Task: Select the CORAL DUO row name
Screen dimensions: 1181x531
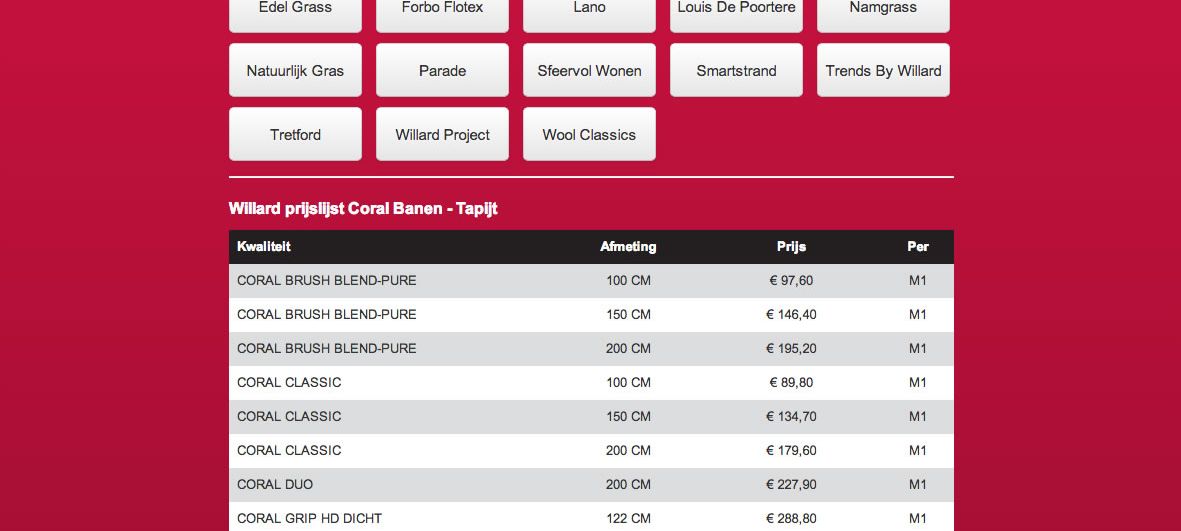Action: pos(275,484)
